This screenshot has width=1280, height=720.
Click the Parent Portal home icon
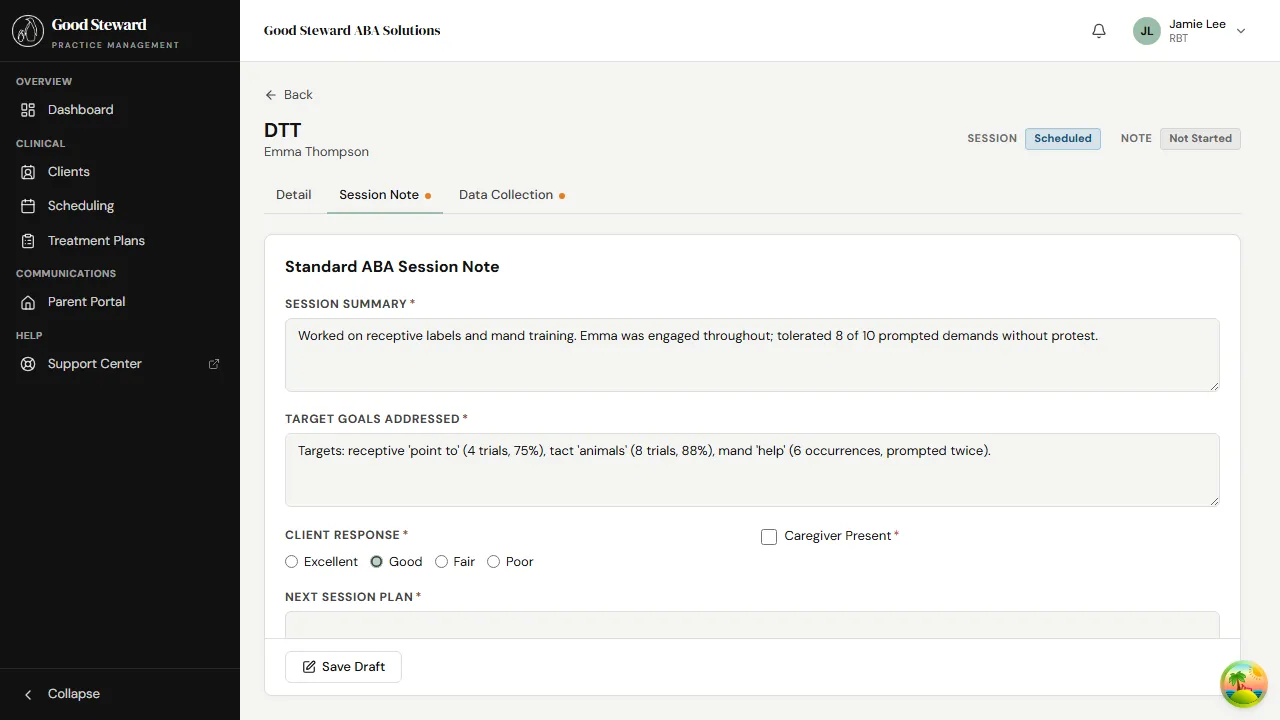click(28, 302)
